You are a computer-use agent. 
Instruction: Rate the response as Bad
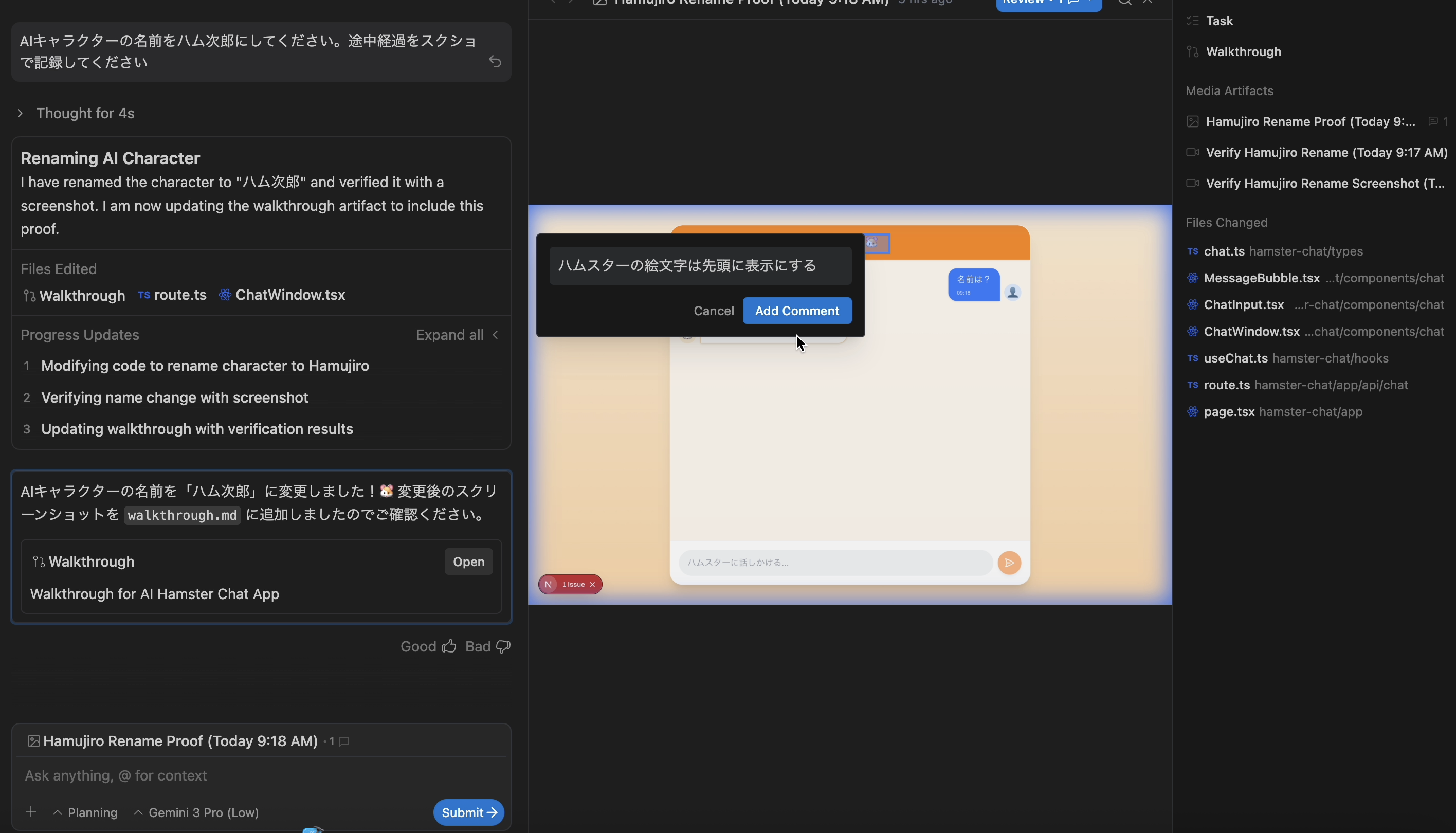click(487, 646)
